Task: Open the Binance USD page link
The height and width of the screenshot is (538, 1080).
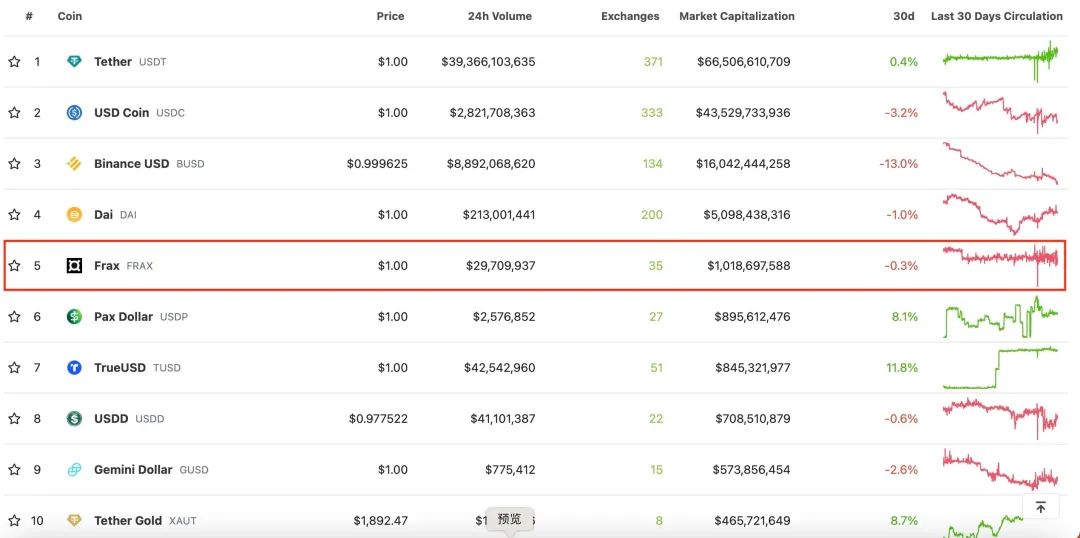Action: pyautogui.click(x=132, y=164)
